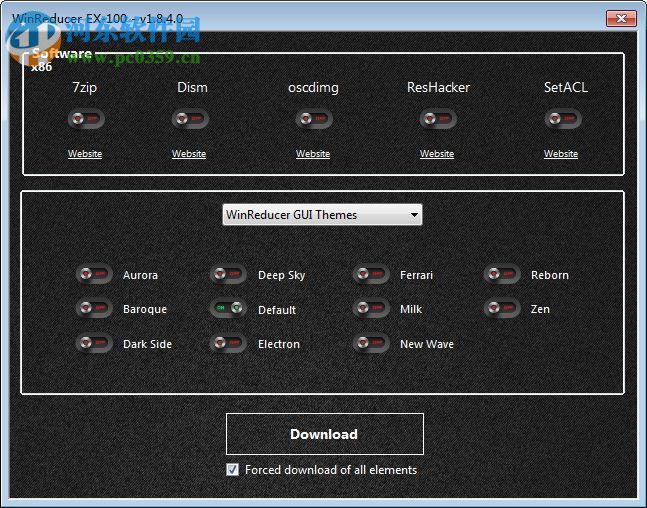Enable the Ferrari theme switch

(371, 274)
